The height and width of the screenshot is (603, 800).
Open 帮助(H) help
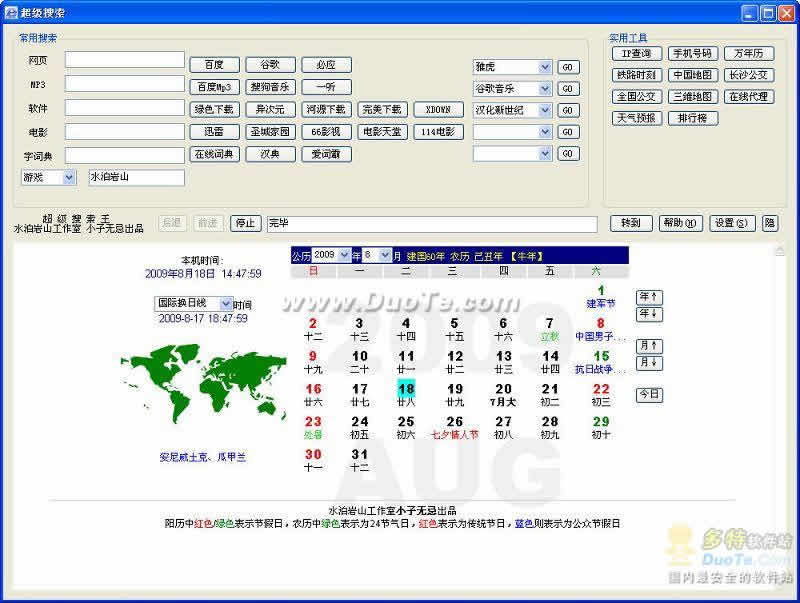[x=680, y=223]
